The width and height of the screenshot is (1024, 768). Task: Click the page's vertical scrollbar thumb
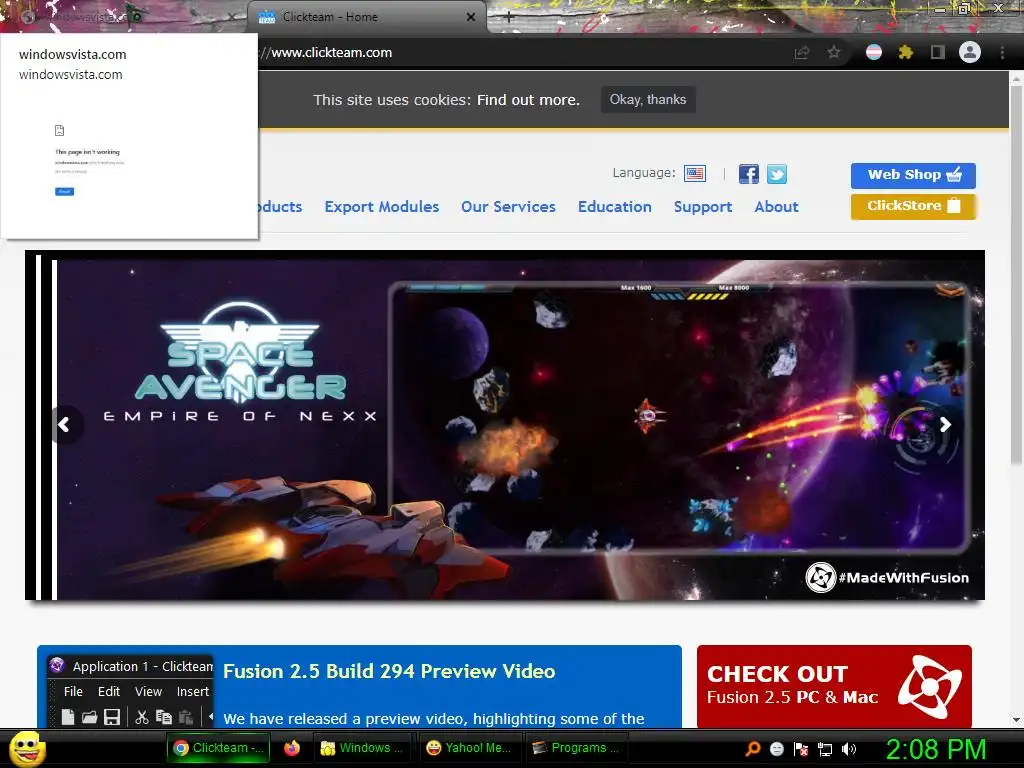click(x=1016, y=274)
